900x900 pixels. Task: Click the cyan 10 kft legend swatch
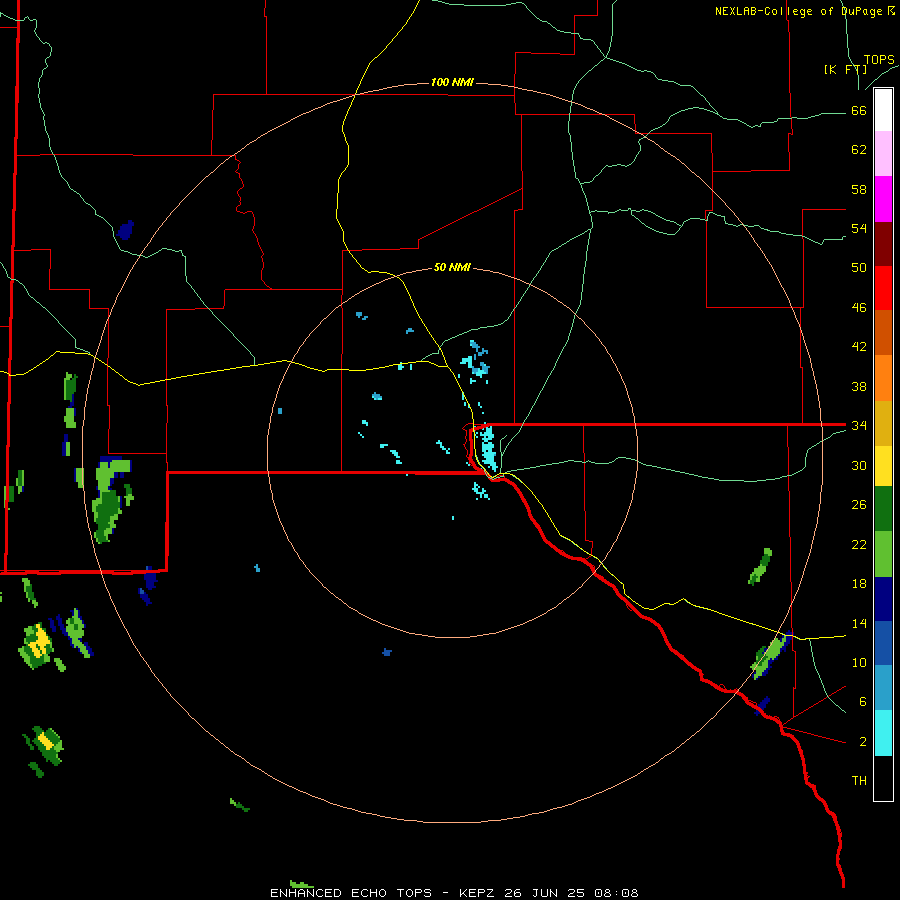point(883,733)
